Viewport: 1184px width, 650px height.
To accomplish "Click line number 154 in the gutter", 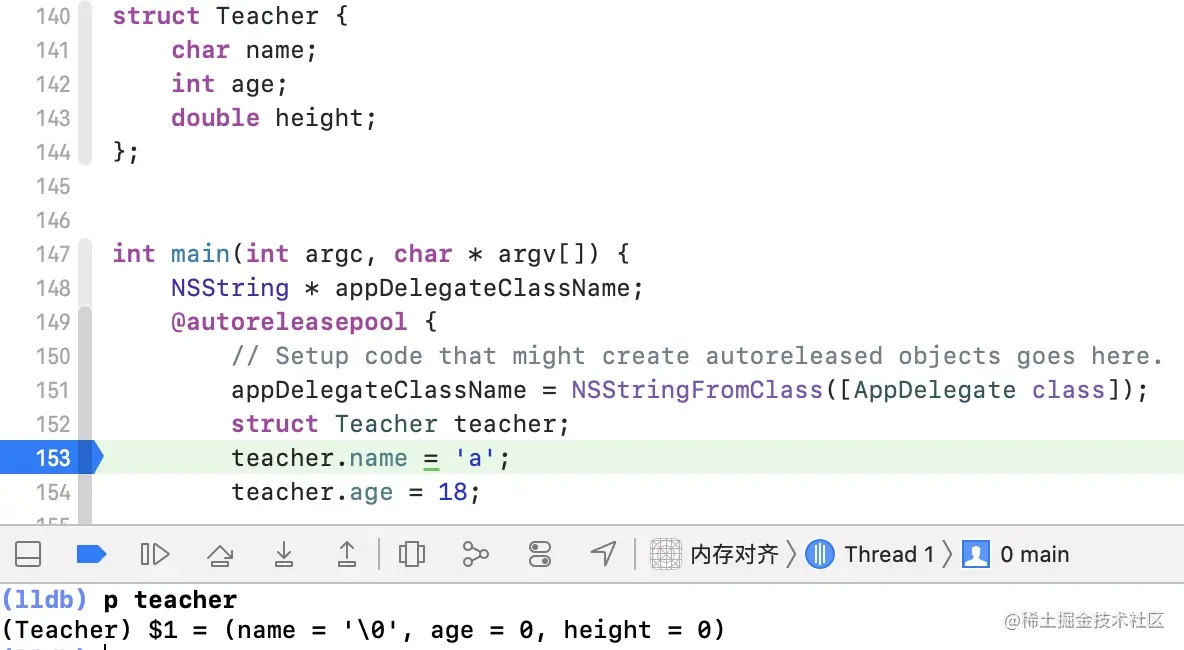I will point(53,492).
